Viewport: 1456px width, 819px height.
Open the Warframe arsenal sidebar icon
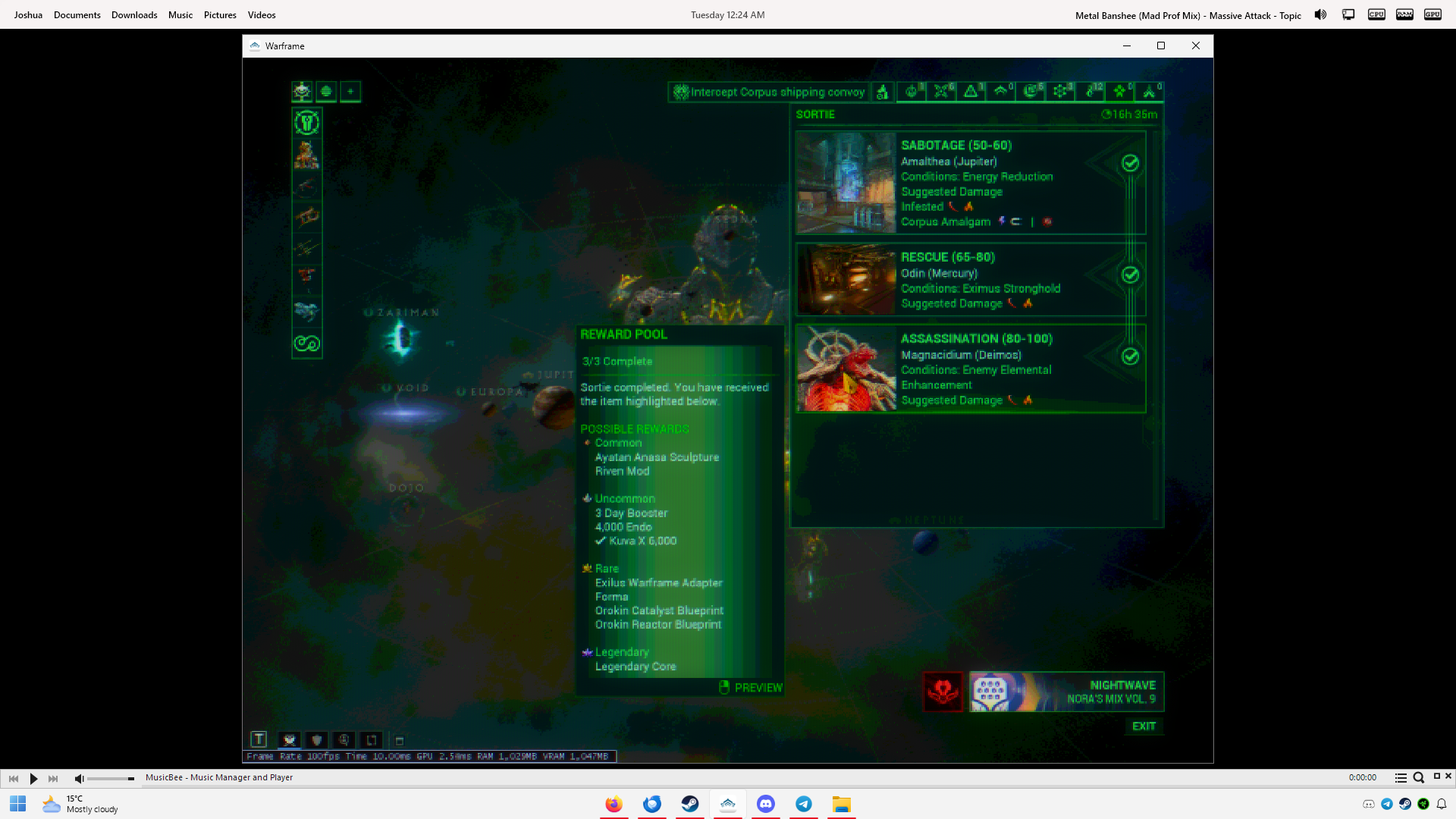point(306,155)
